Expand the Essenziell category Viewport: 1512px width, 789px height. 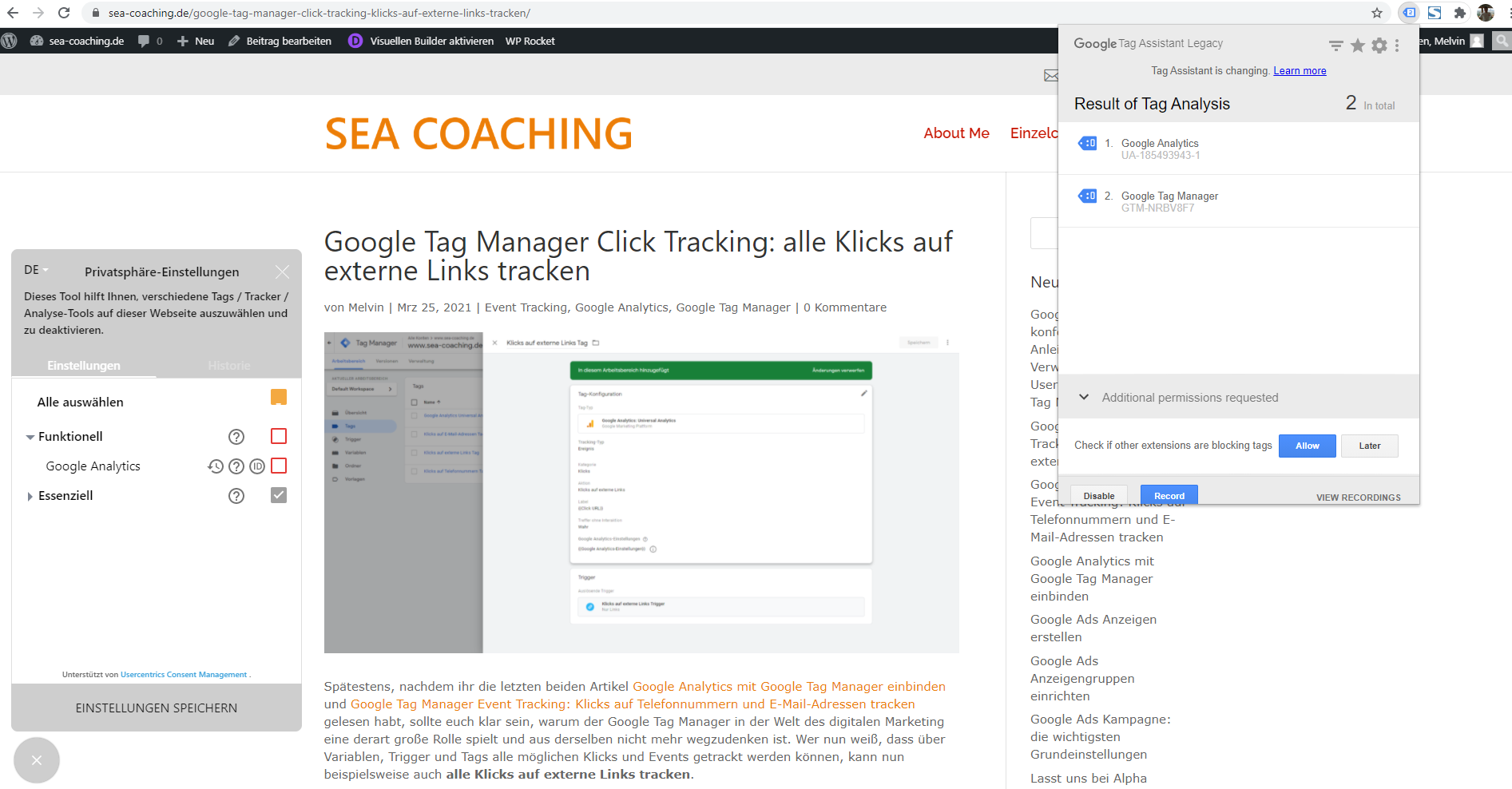(30, 496)
